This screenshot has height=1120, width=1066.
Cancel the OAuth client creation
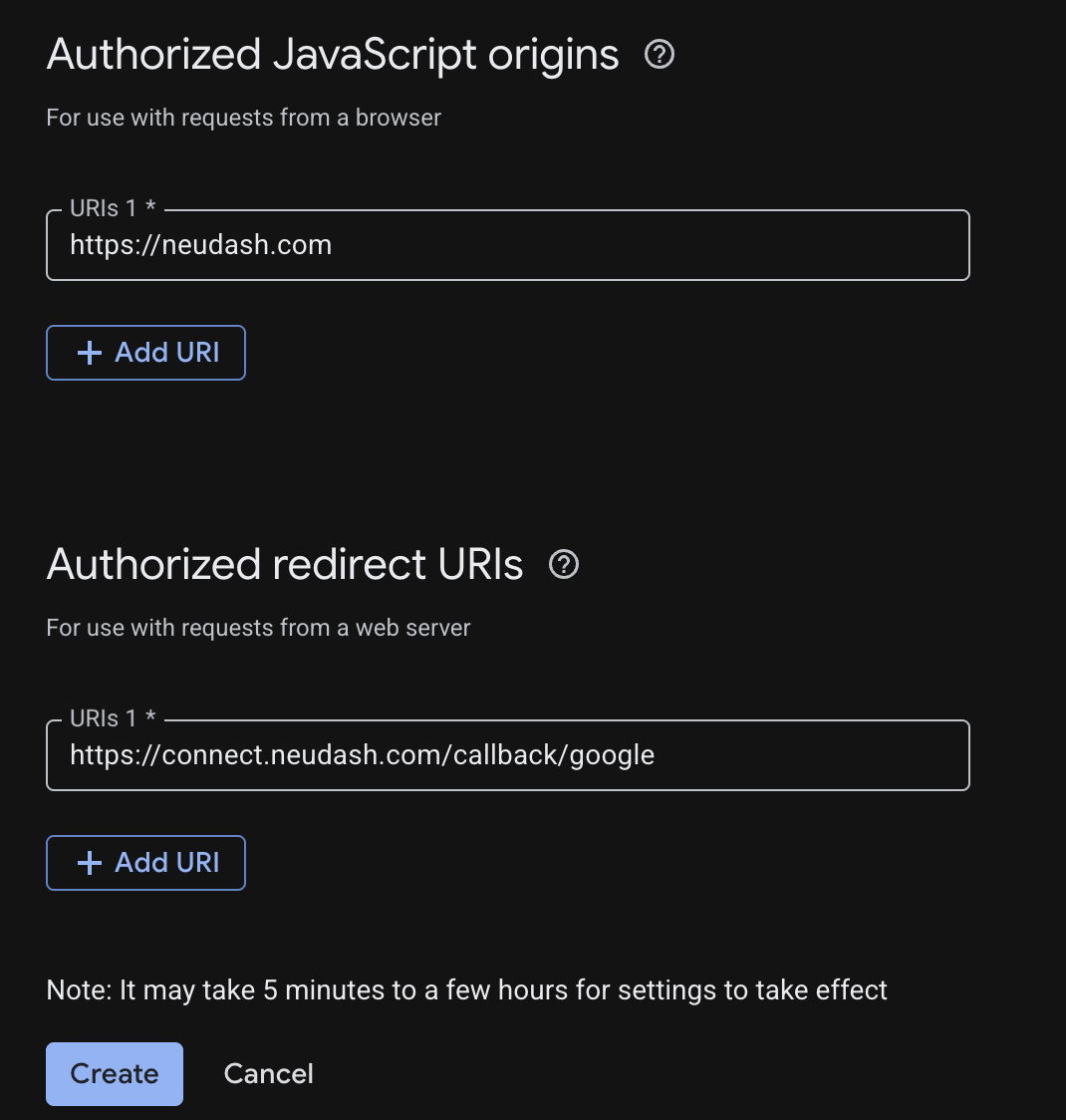(x=268, y=1073)
